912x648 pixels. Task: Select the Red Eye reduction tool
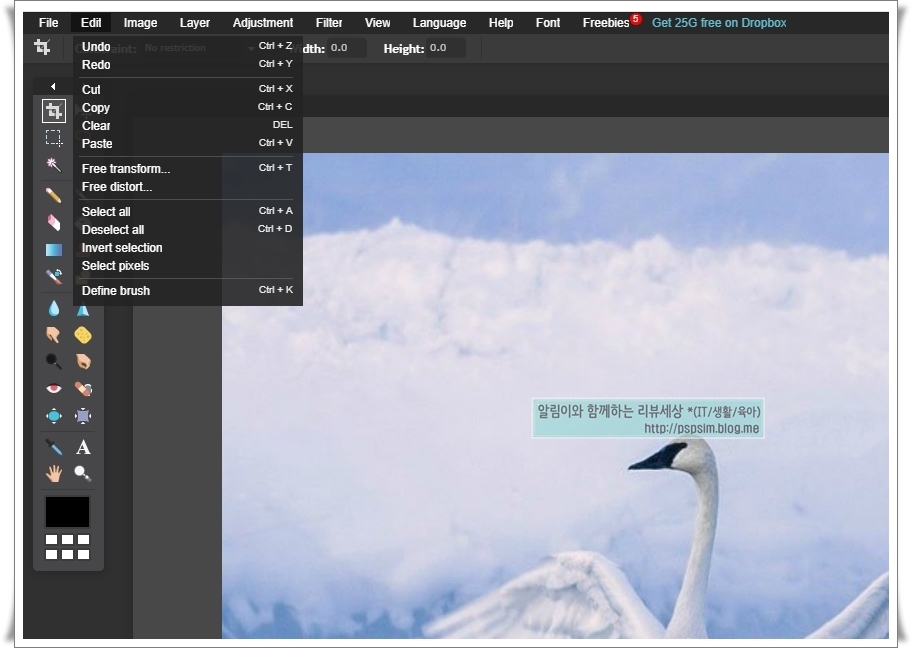click(x=54, y=388)
